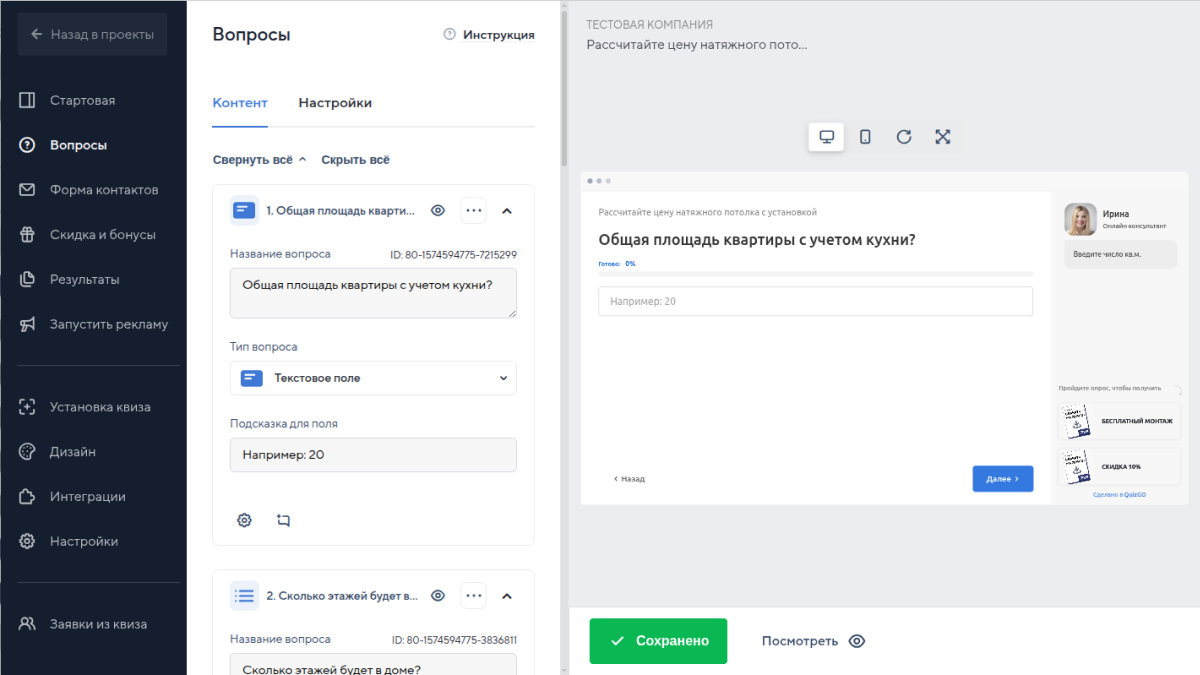Collapse question 1 with chevron arrow
Image resolution: width=1200 pixels, height=675 pixels.
pos(506,211)
